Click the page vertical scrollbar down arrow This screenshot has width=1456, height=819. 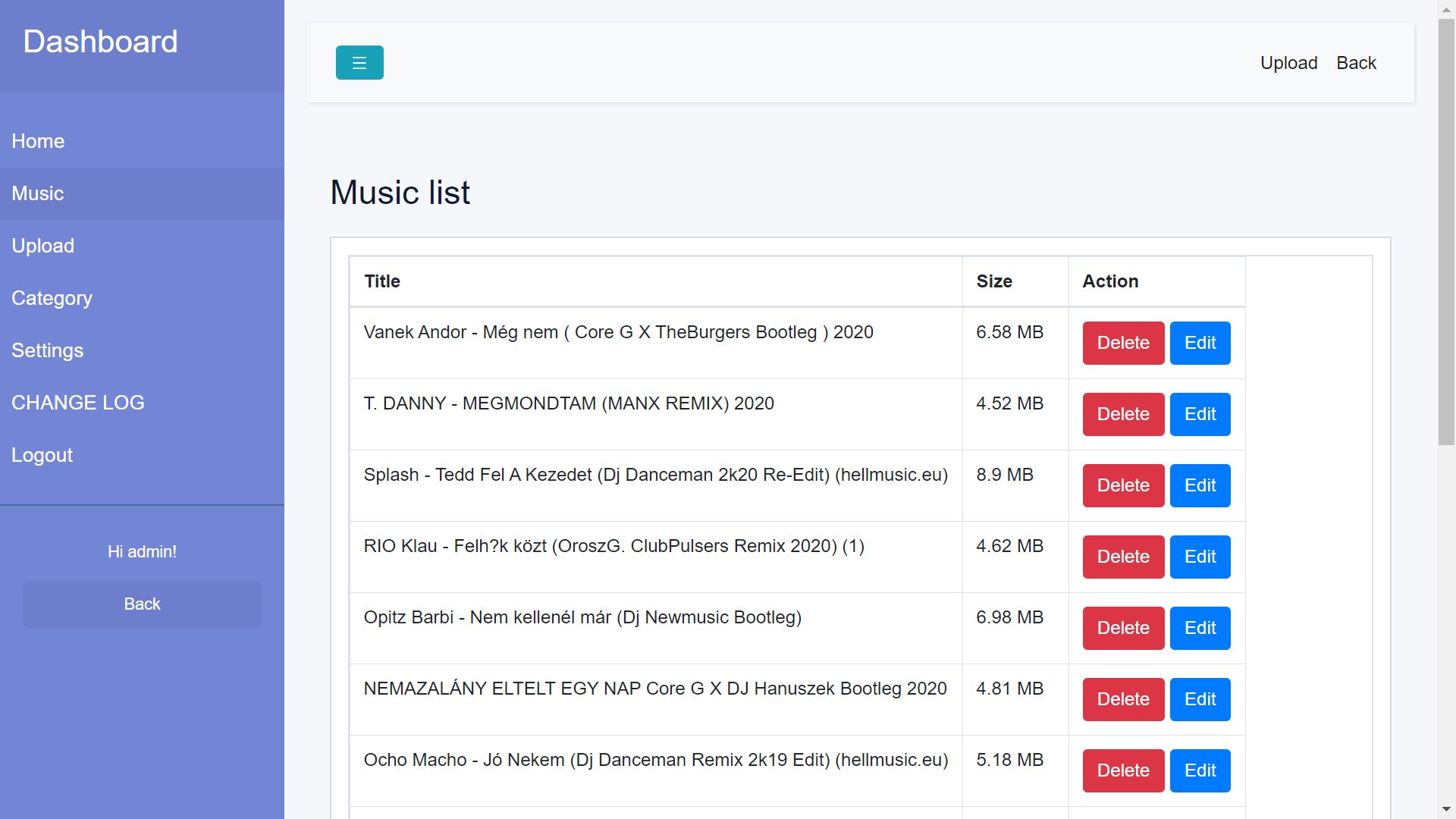(x=1446, y=810)
